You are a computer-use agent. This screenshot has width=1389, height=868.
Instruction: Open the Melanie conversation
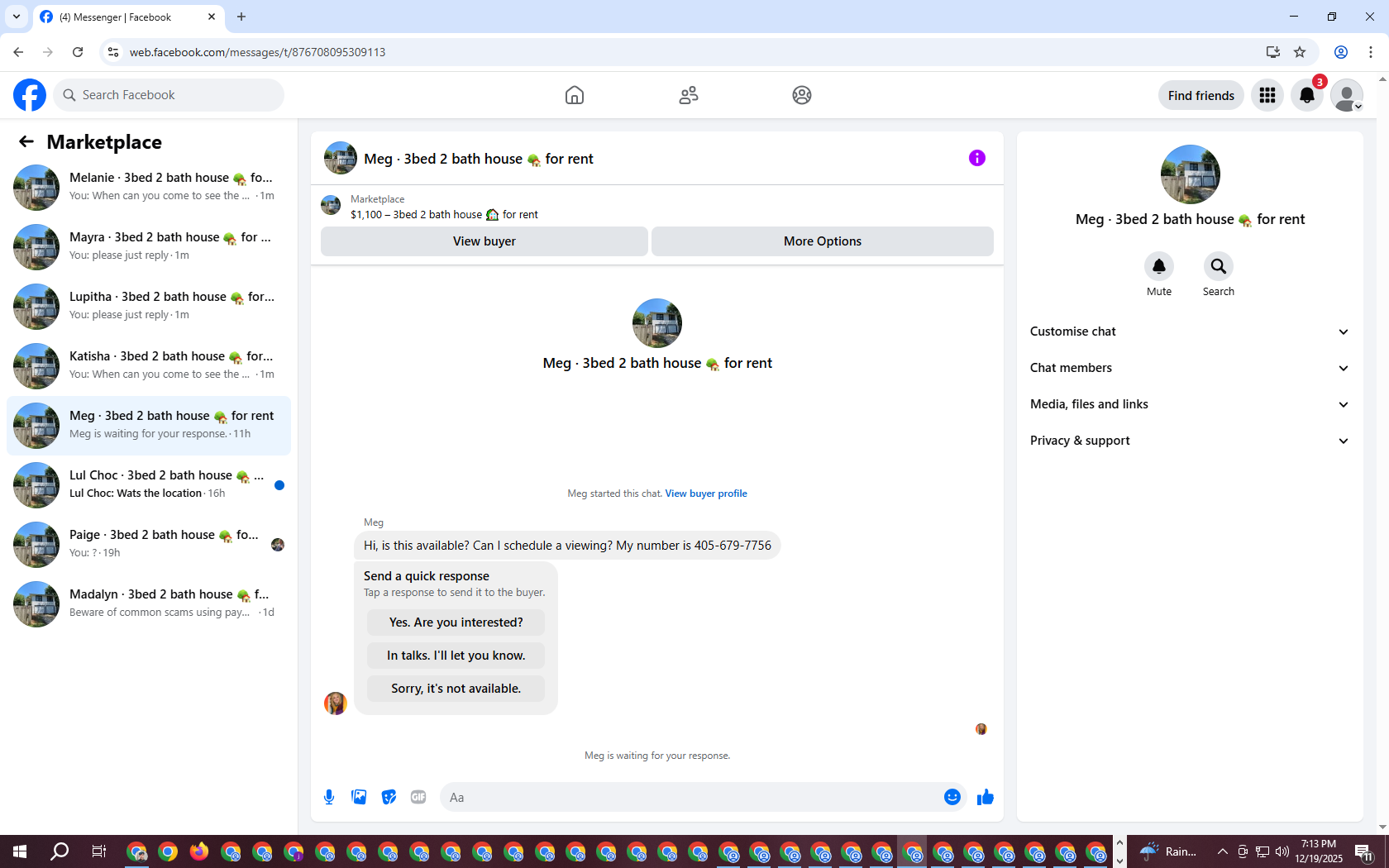tap(149, 188)
